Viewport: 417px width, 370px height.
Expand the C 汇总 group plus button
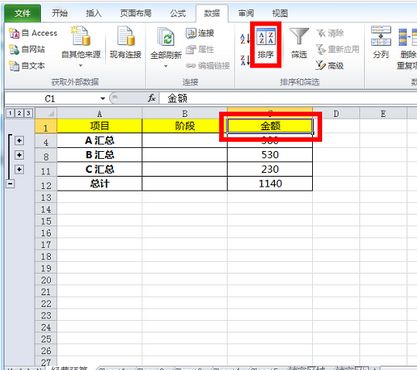(19, 169)
